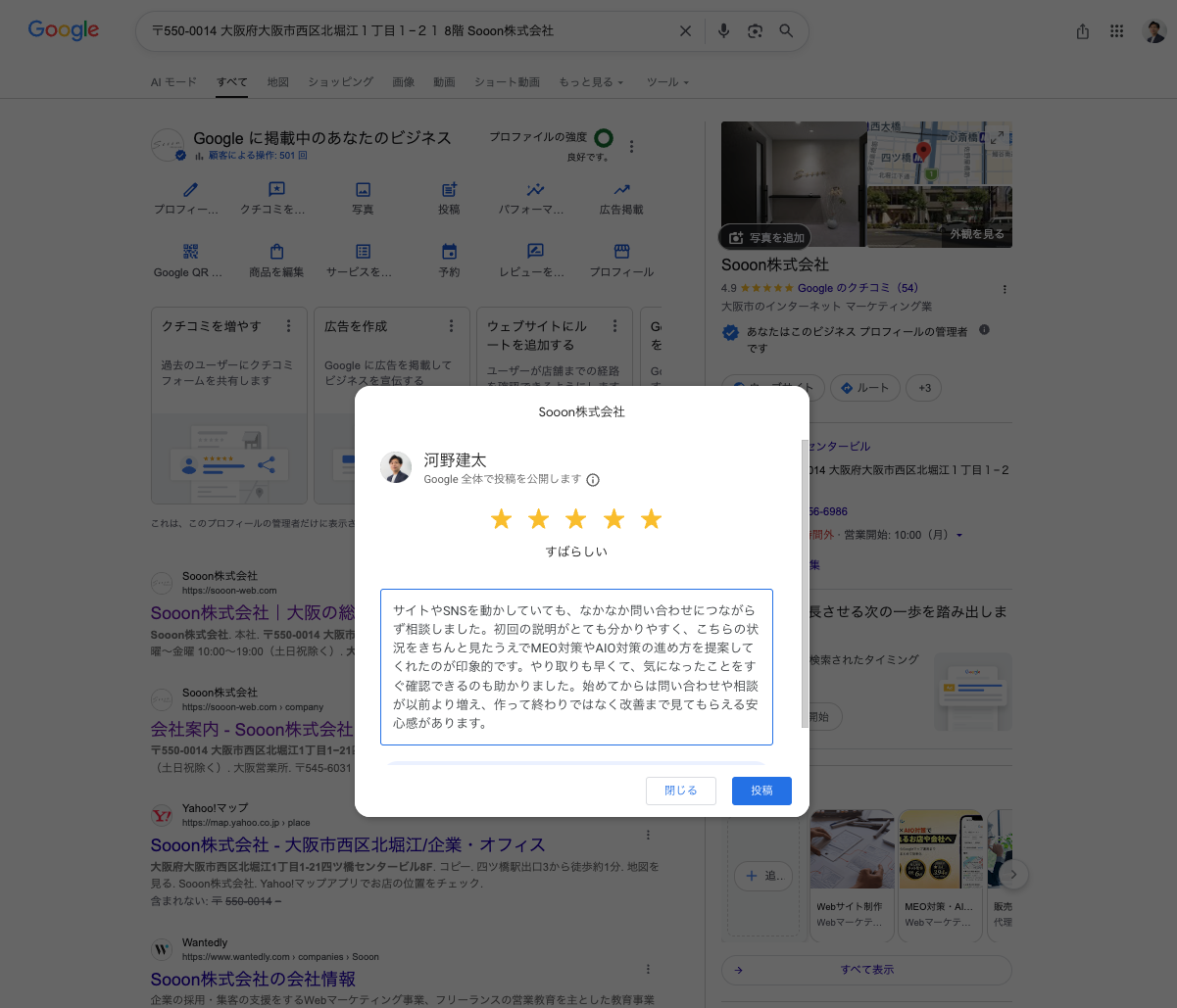The image size is (1177, 1008).
Task: Click the map thumbnail with red pin
Action: 941,152
